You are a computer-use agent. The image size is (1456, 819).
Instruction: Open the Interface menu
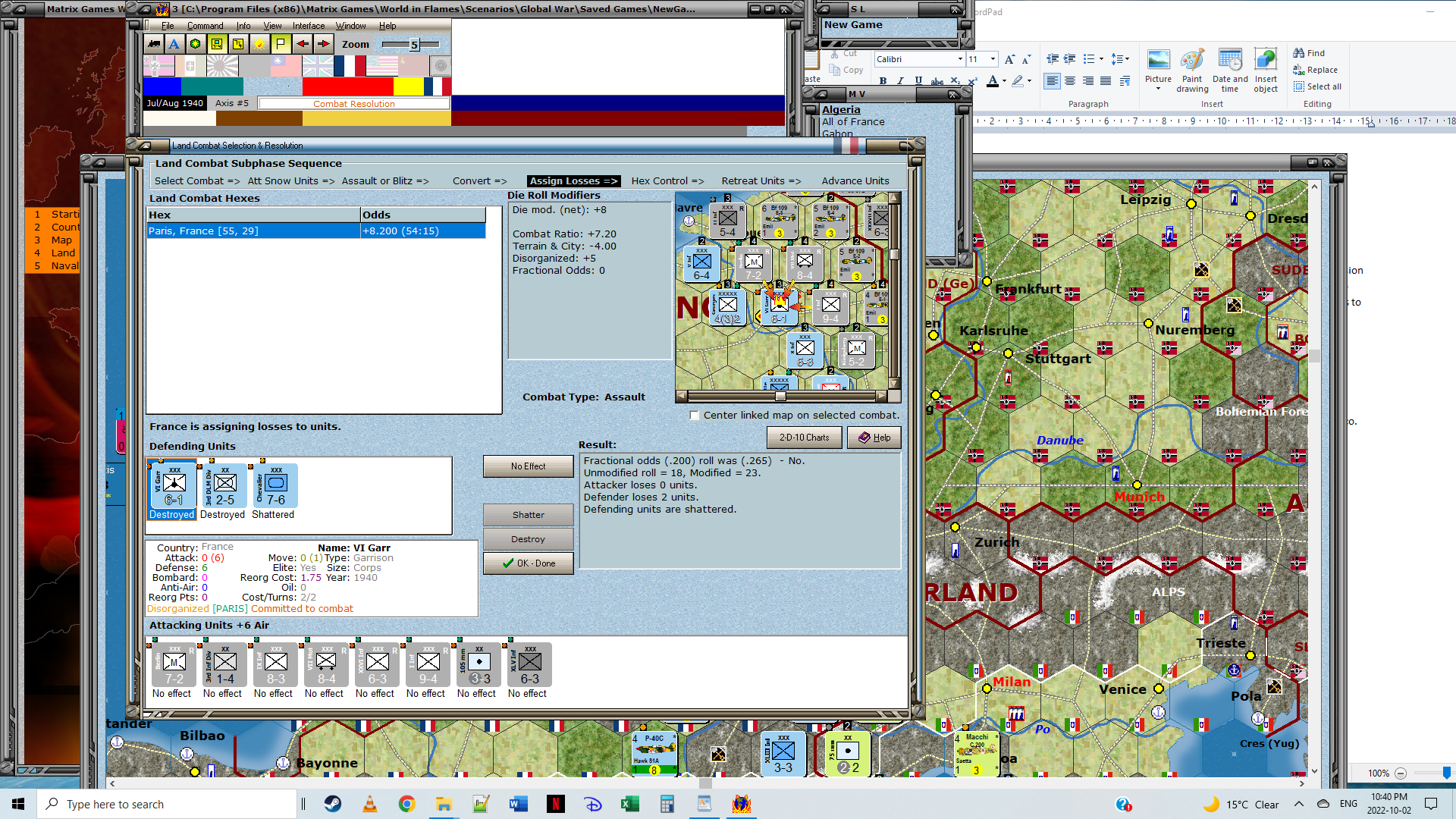point(309,26)
